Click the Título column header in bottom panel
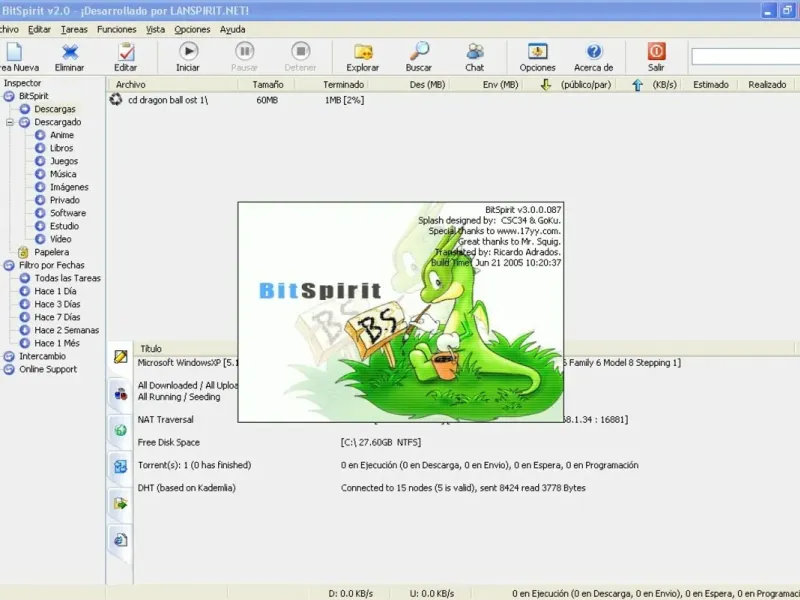 151,348
